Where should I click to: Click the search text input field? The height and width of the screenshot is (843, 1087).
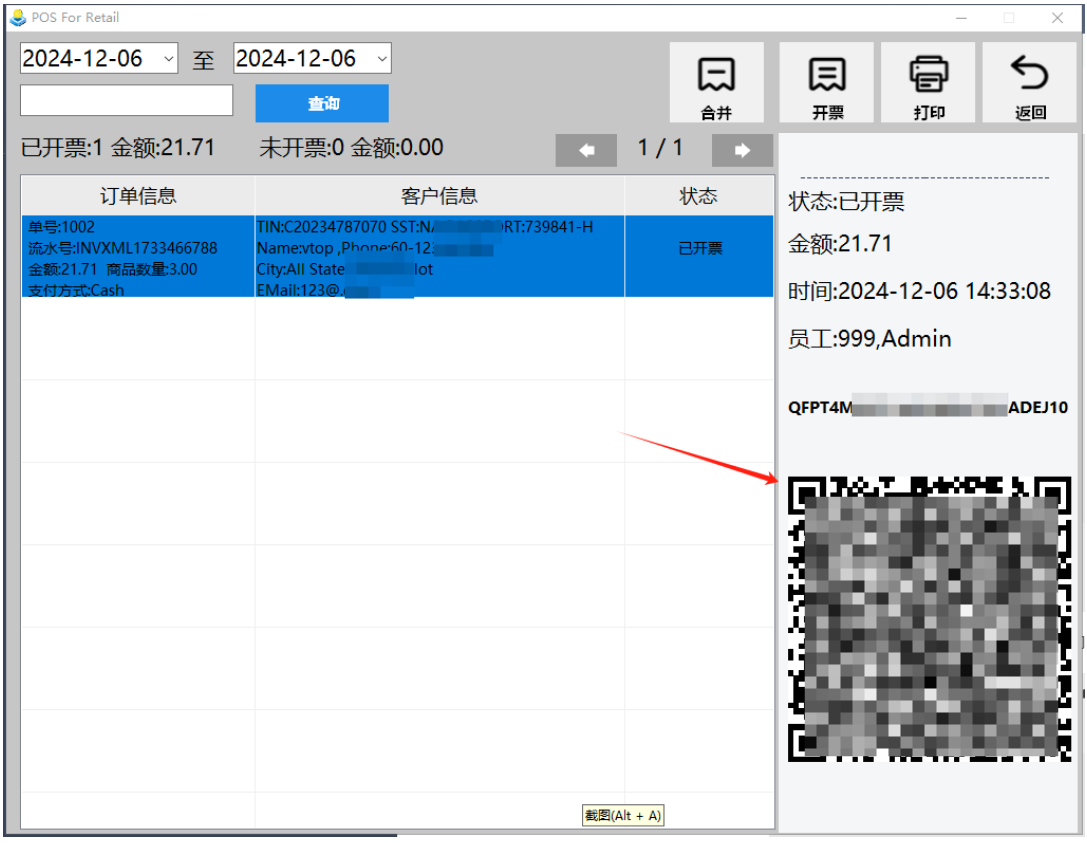click(127, 101)
